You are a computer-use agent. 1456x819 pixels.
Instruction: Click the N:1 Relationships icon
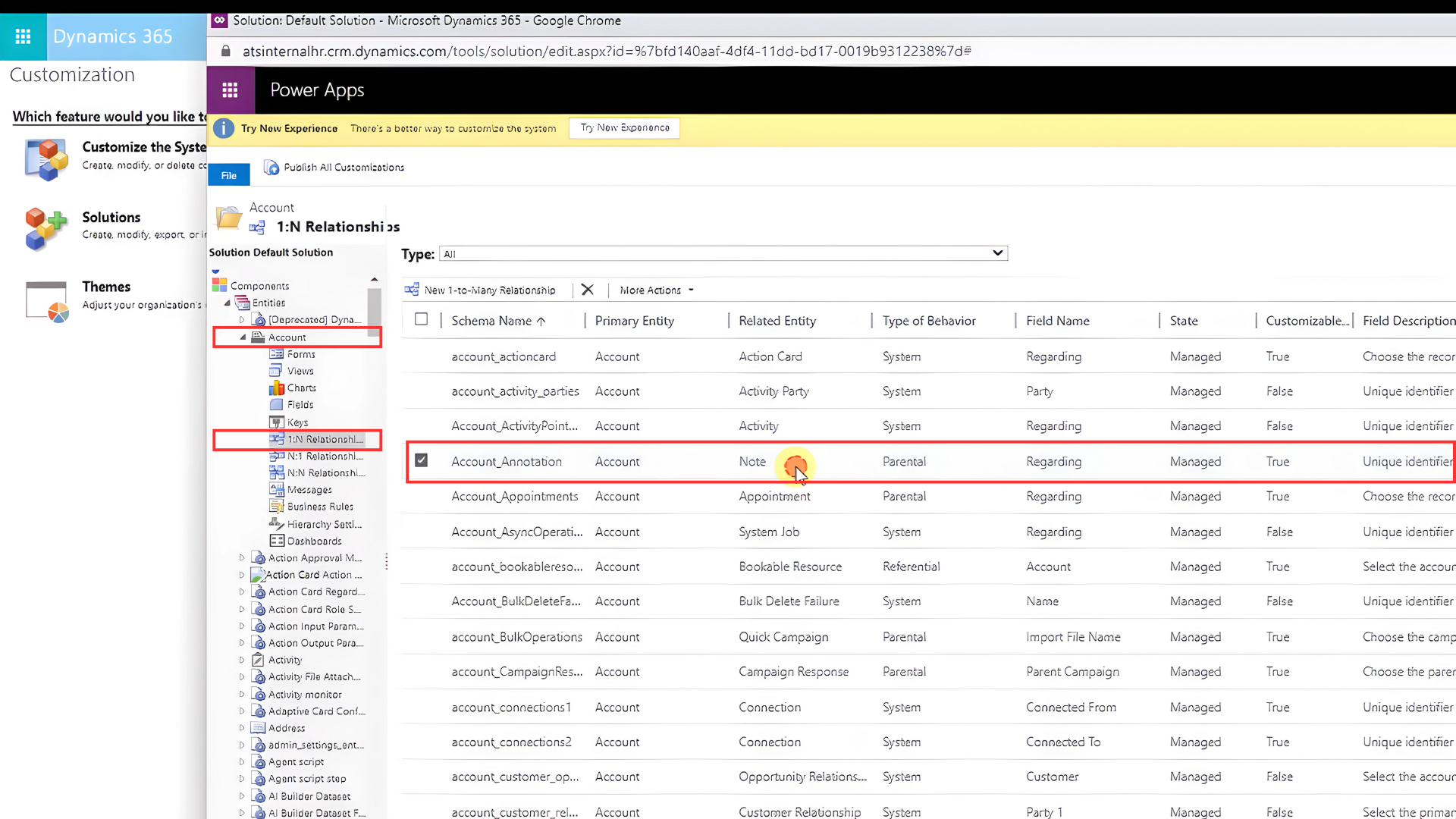[277, 456]
